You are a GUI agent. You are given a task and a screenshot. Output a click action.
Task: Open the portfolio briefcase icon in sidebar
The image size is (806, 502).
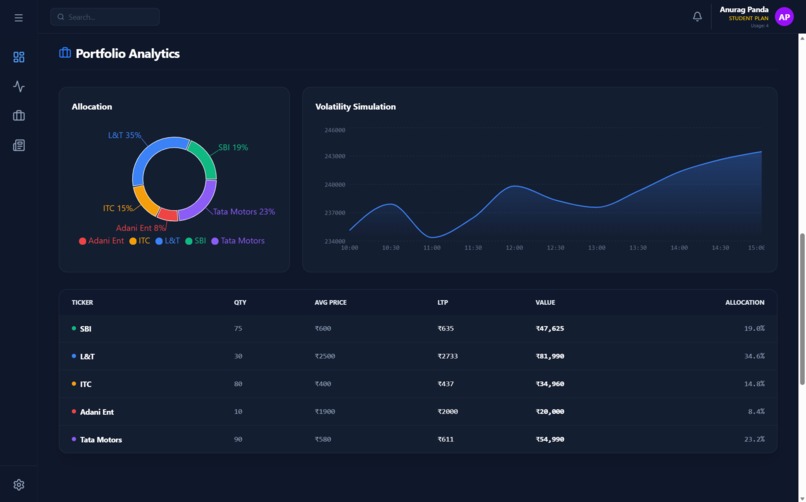pos(19,116)
